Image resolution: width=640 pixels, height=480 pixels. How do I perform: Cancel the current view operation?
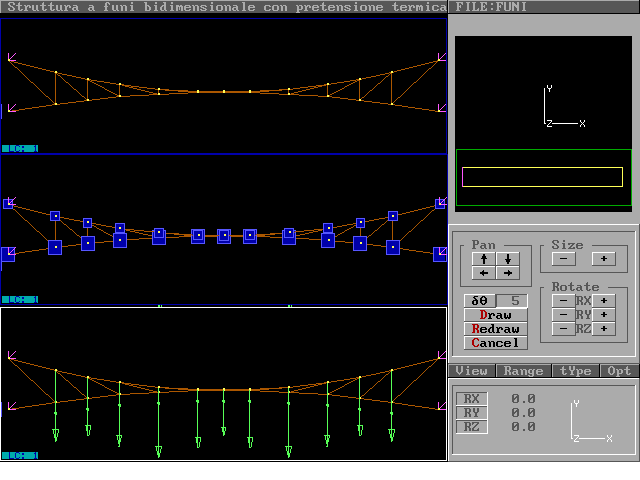pos(495,343)
